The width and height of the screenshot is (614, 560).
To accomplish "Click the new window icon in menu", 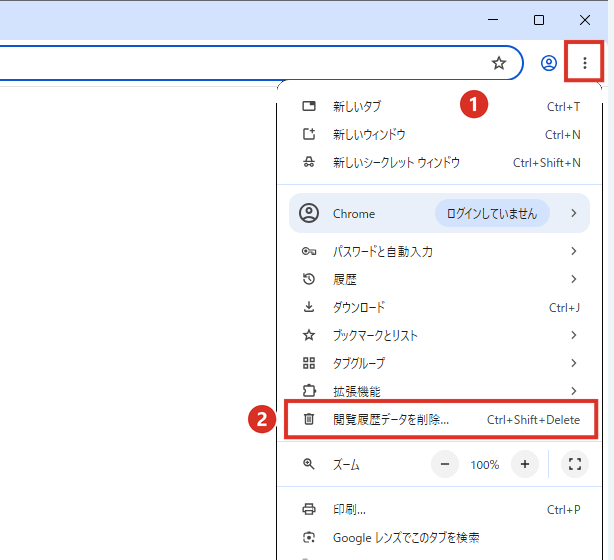I will [x=309, y=134].
